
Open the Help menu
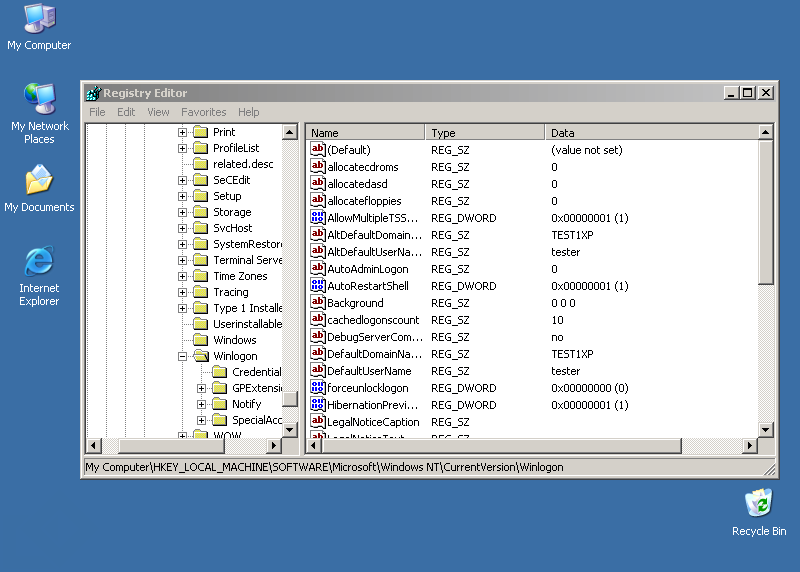coord(248,112)
